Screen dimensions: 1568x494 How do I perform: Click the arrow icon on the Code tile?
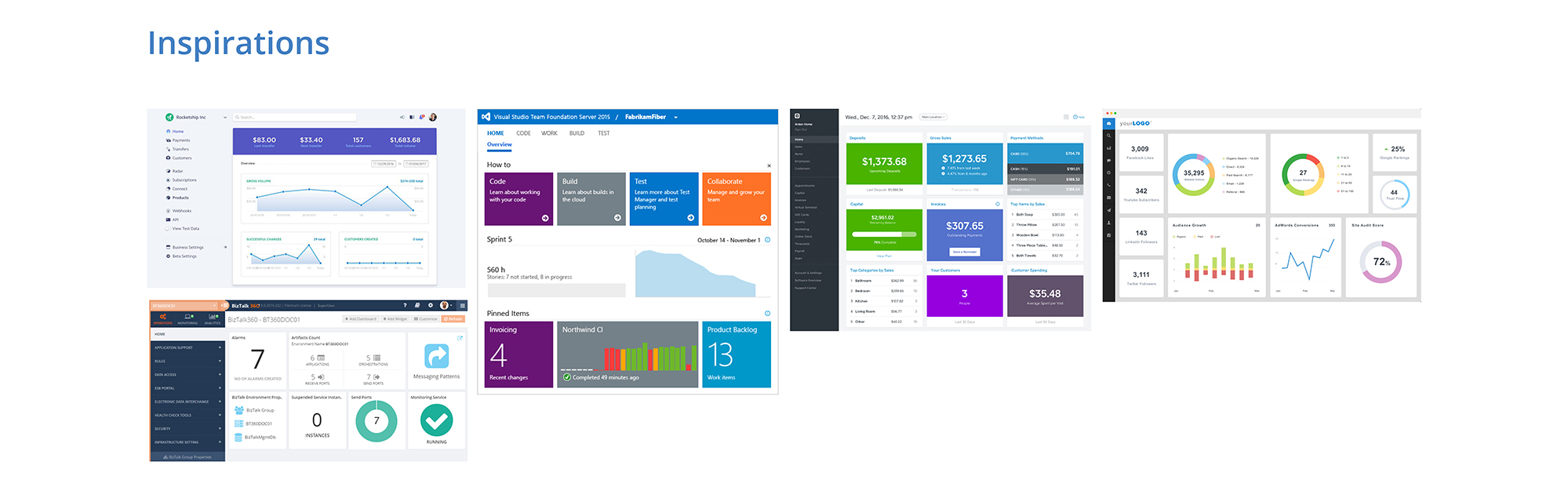545,218
